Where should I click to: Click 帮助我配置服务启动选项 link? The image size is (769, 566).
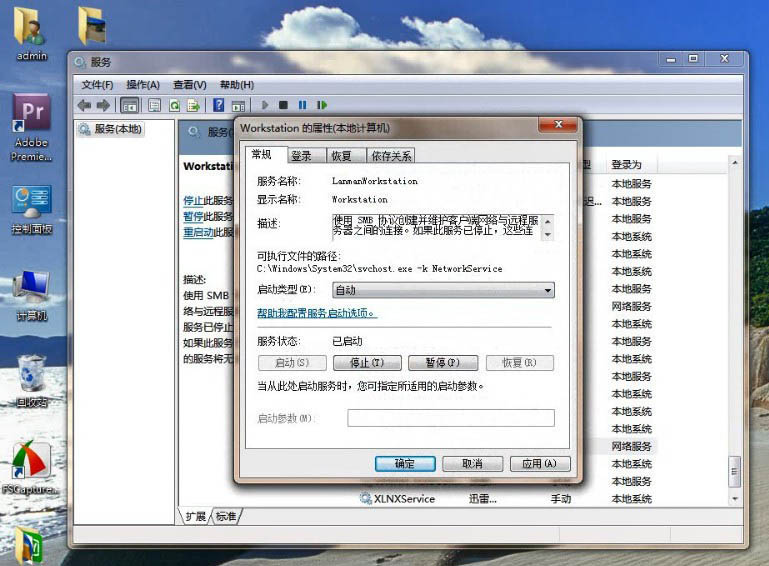tap(317, 313)
